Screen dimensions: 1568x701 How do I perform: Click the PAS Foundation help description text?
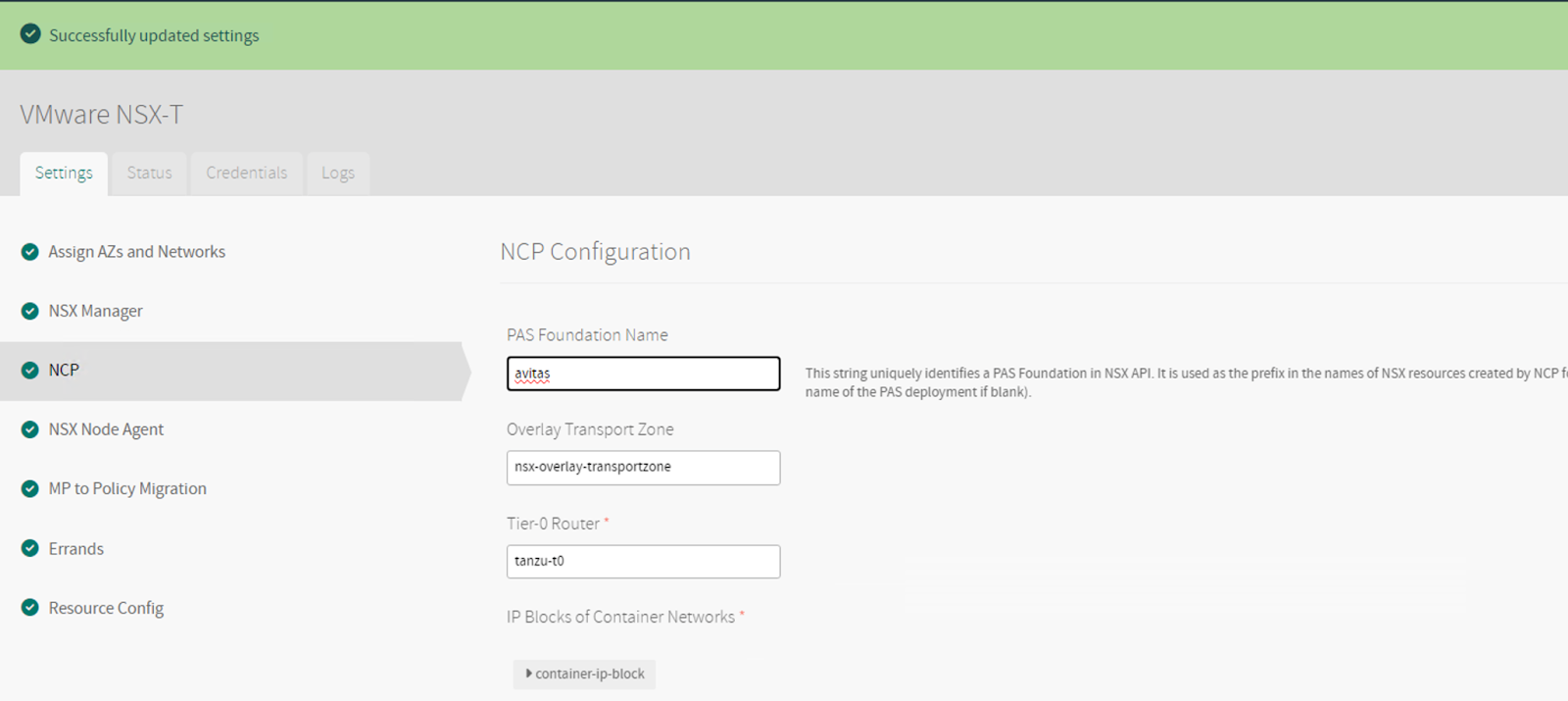pos(1186,382)
